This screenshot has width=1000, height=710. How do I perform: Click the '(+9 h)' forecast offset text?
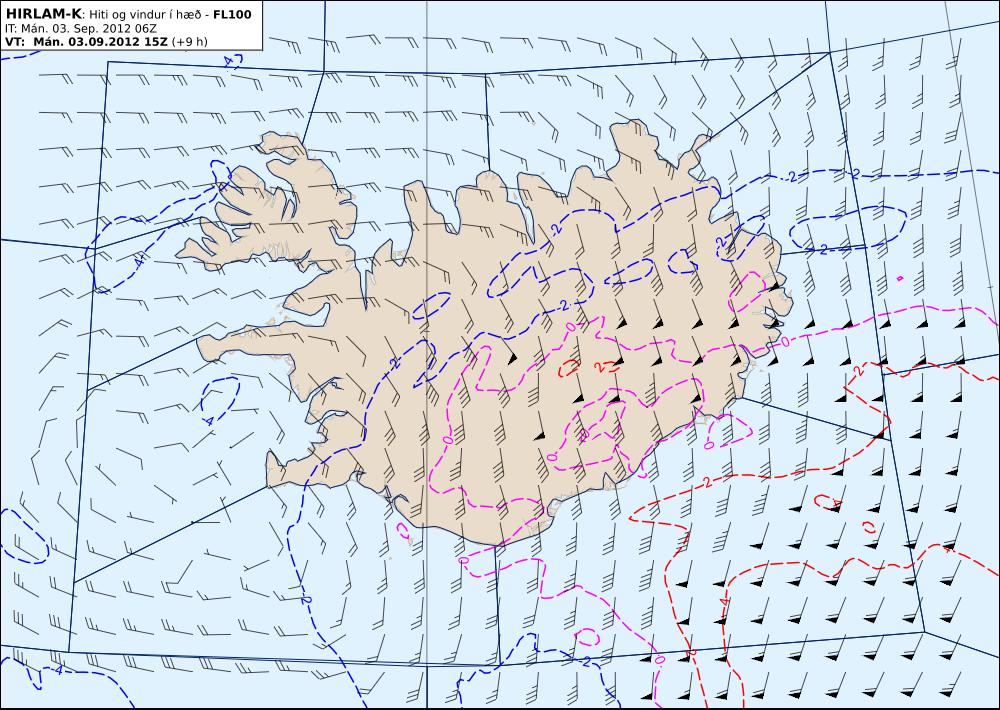(189, 42)
